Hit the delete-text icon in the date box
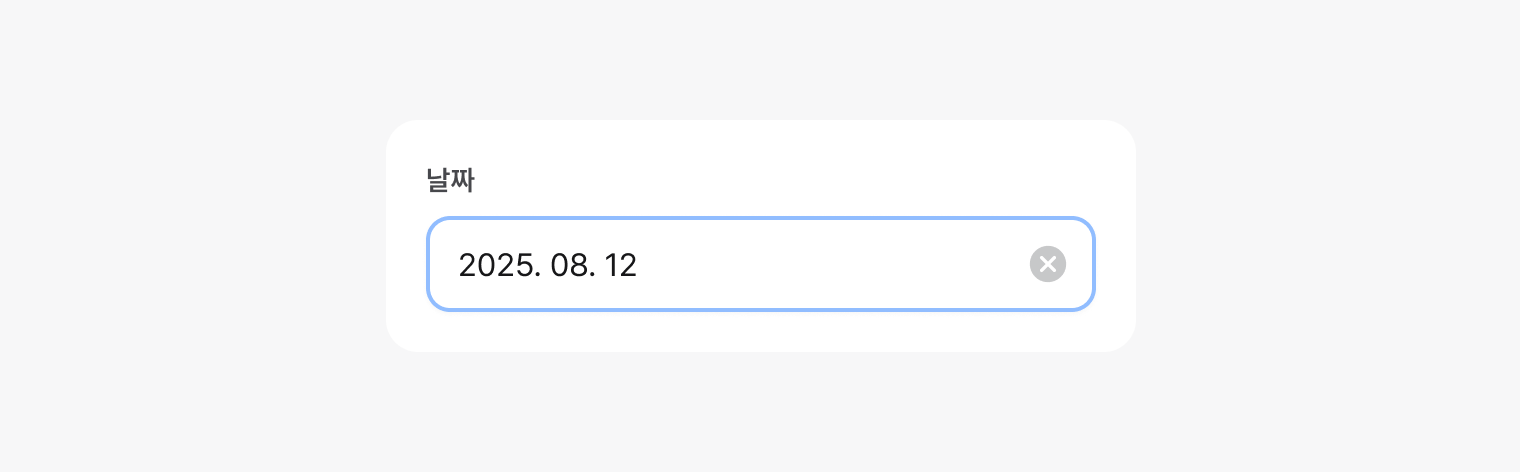1520x472 pixels. pos(1047,264)
